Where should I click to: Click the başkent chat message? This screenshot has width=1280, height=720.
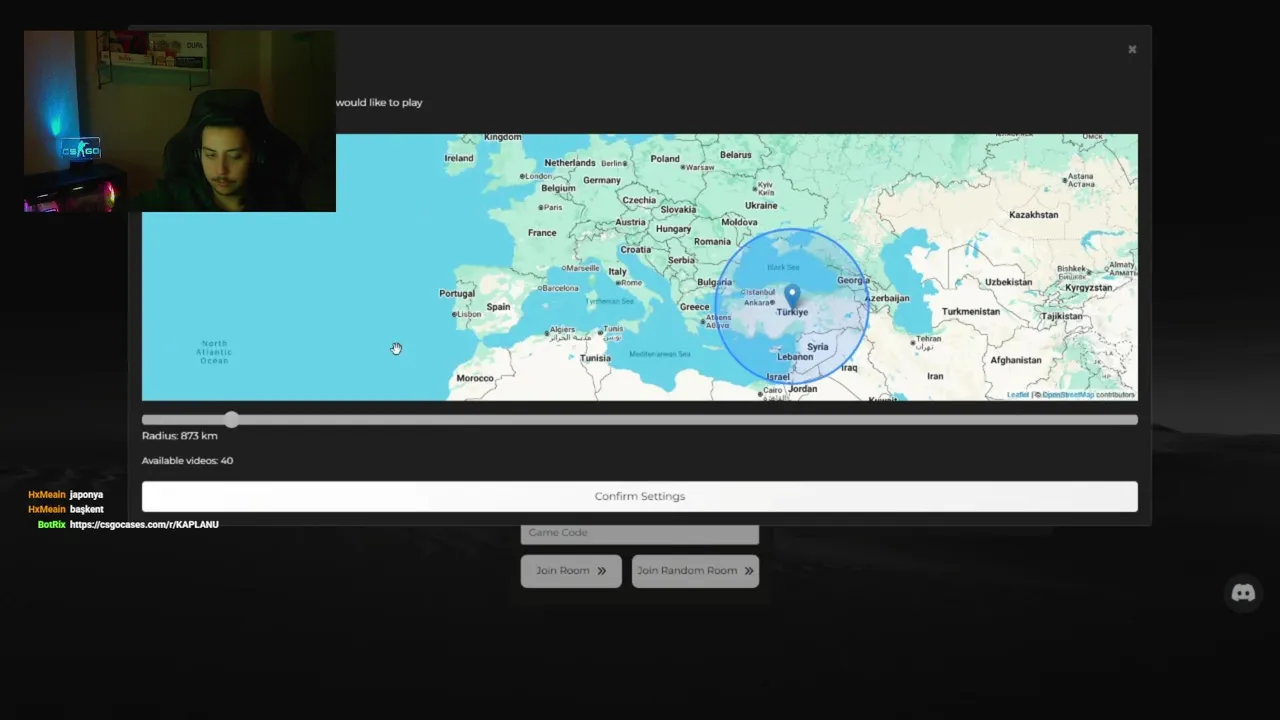(x=87, y=509)
